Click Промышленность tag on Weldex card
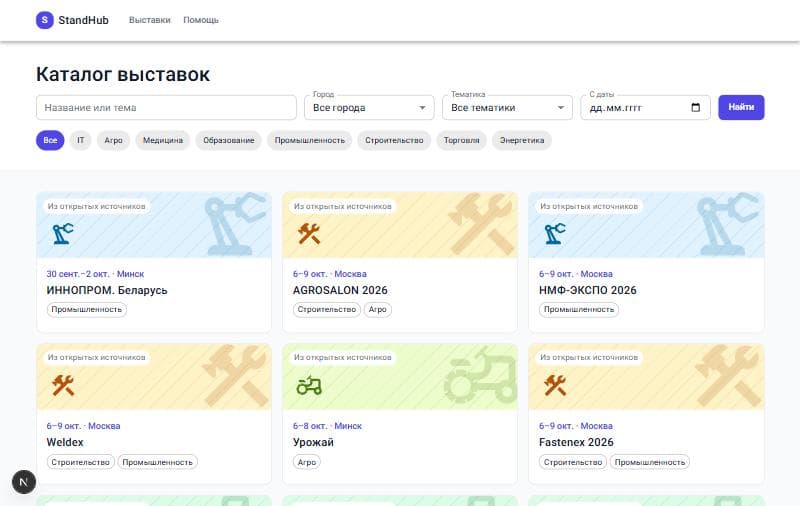The width and height of the screenshot is (800, 506). tap(158, 462)
